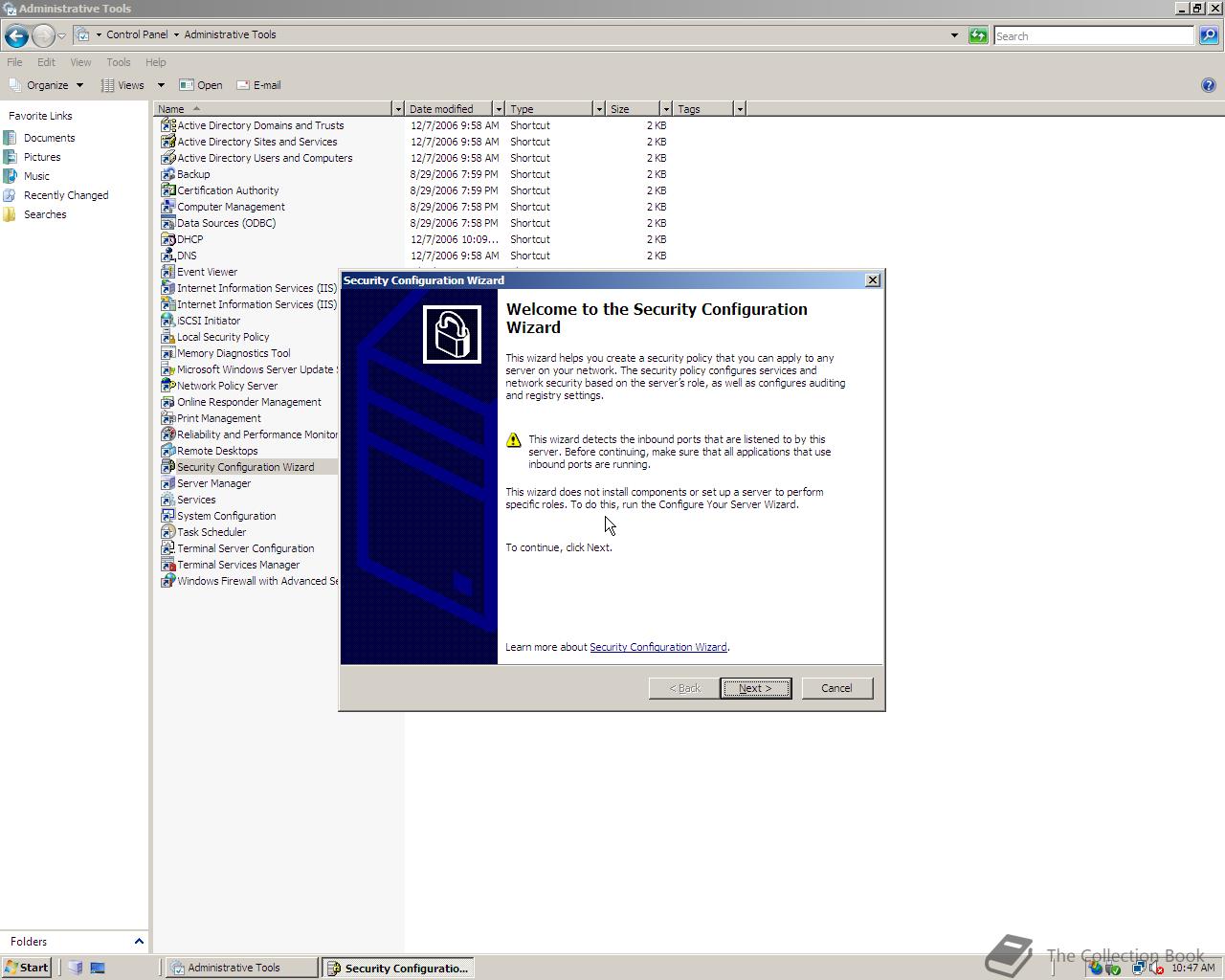This screenshot has height=980, width=1225.
Task: Click the Next button in wizard
Action: [755, 688]
